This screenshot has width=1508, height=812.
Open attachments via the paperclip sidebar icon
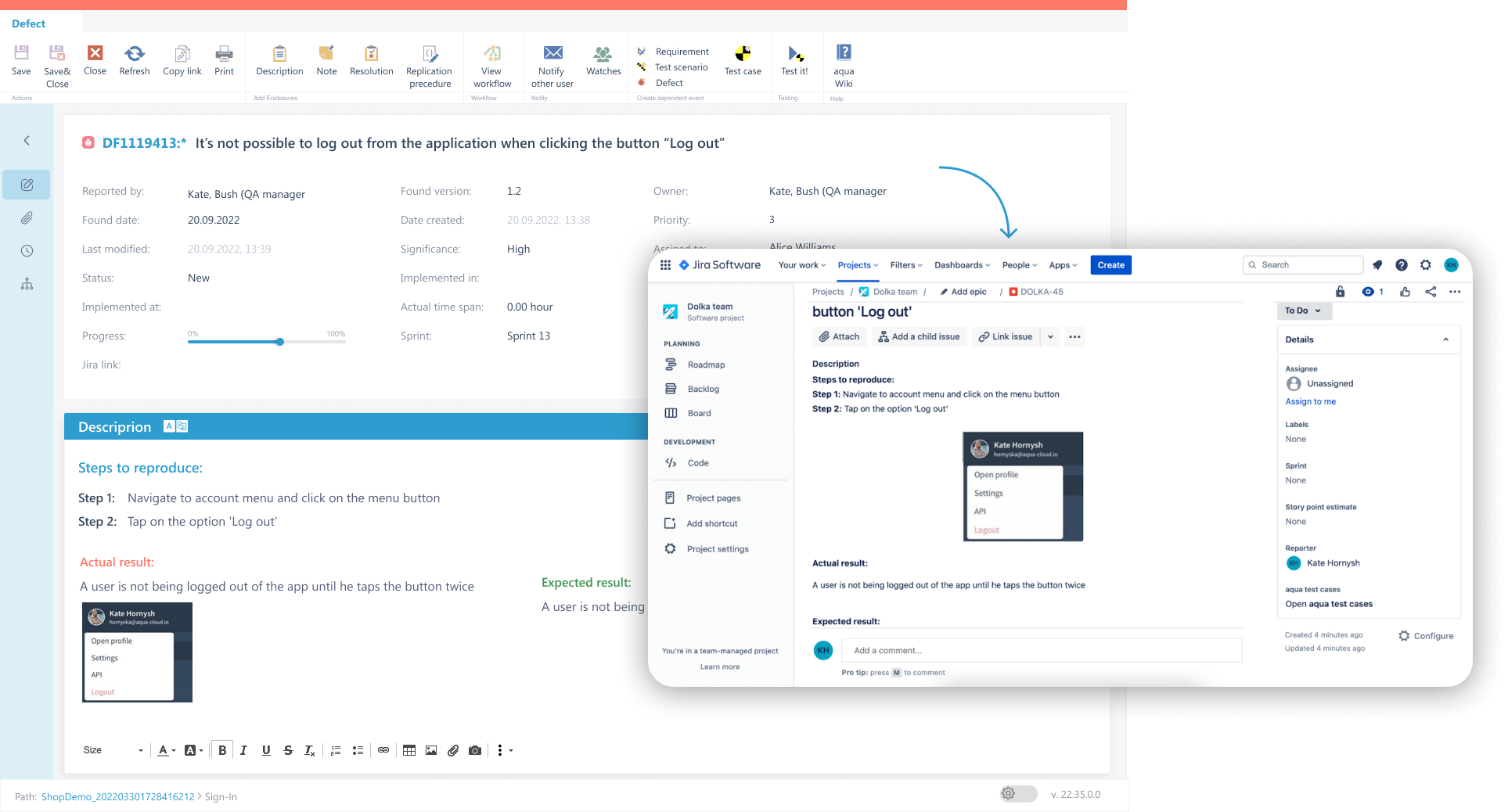tap(27, 217)
